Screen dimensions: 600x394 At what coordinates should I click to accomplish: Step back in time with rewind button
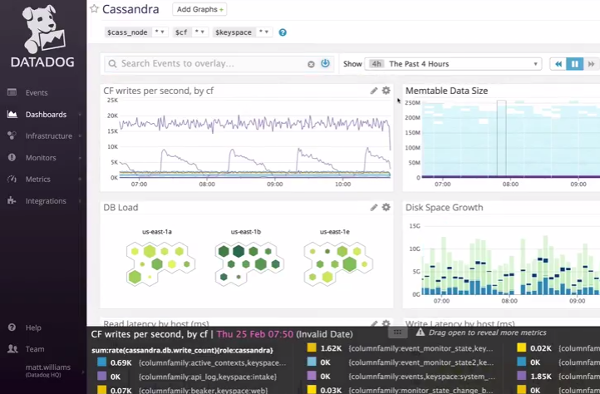[558, 64]
